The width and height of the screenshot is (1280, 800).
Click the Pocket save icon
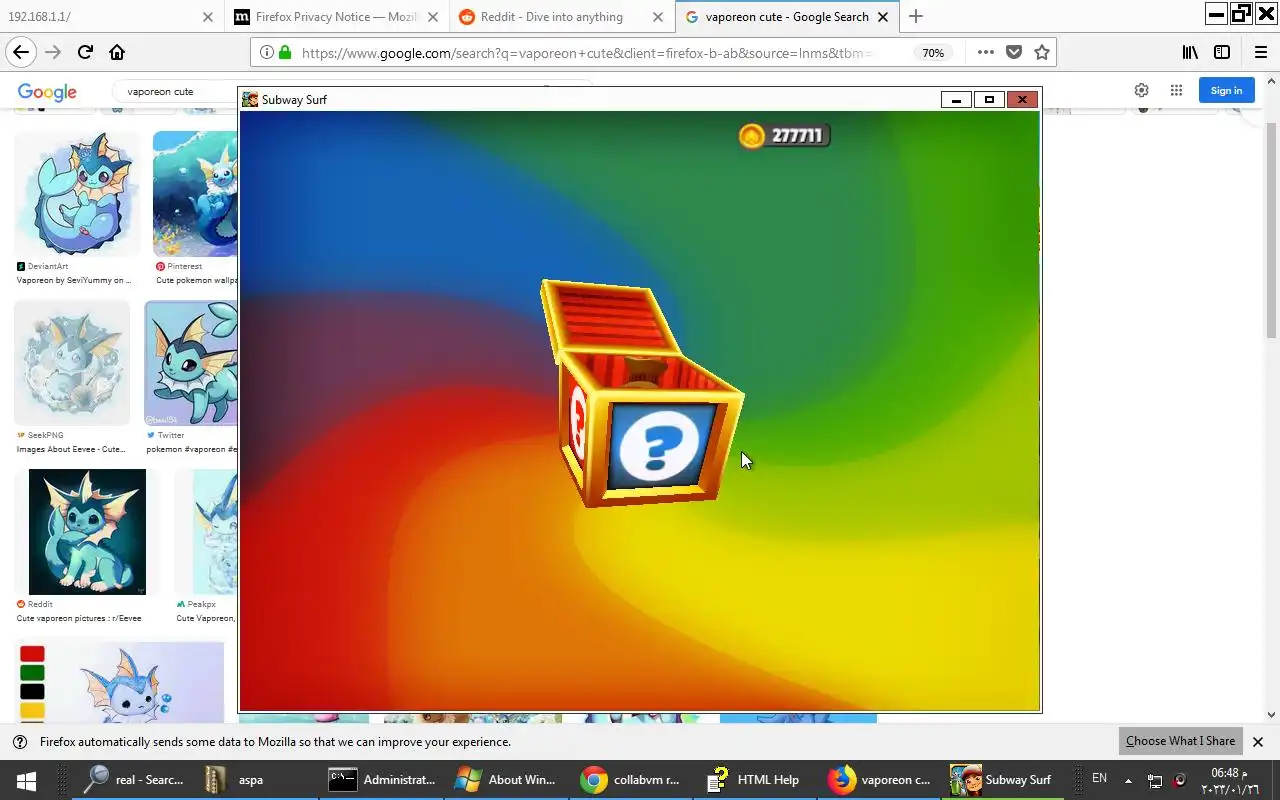pyautogui.click(x=1014, y=52)
